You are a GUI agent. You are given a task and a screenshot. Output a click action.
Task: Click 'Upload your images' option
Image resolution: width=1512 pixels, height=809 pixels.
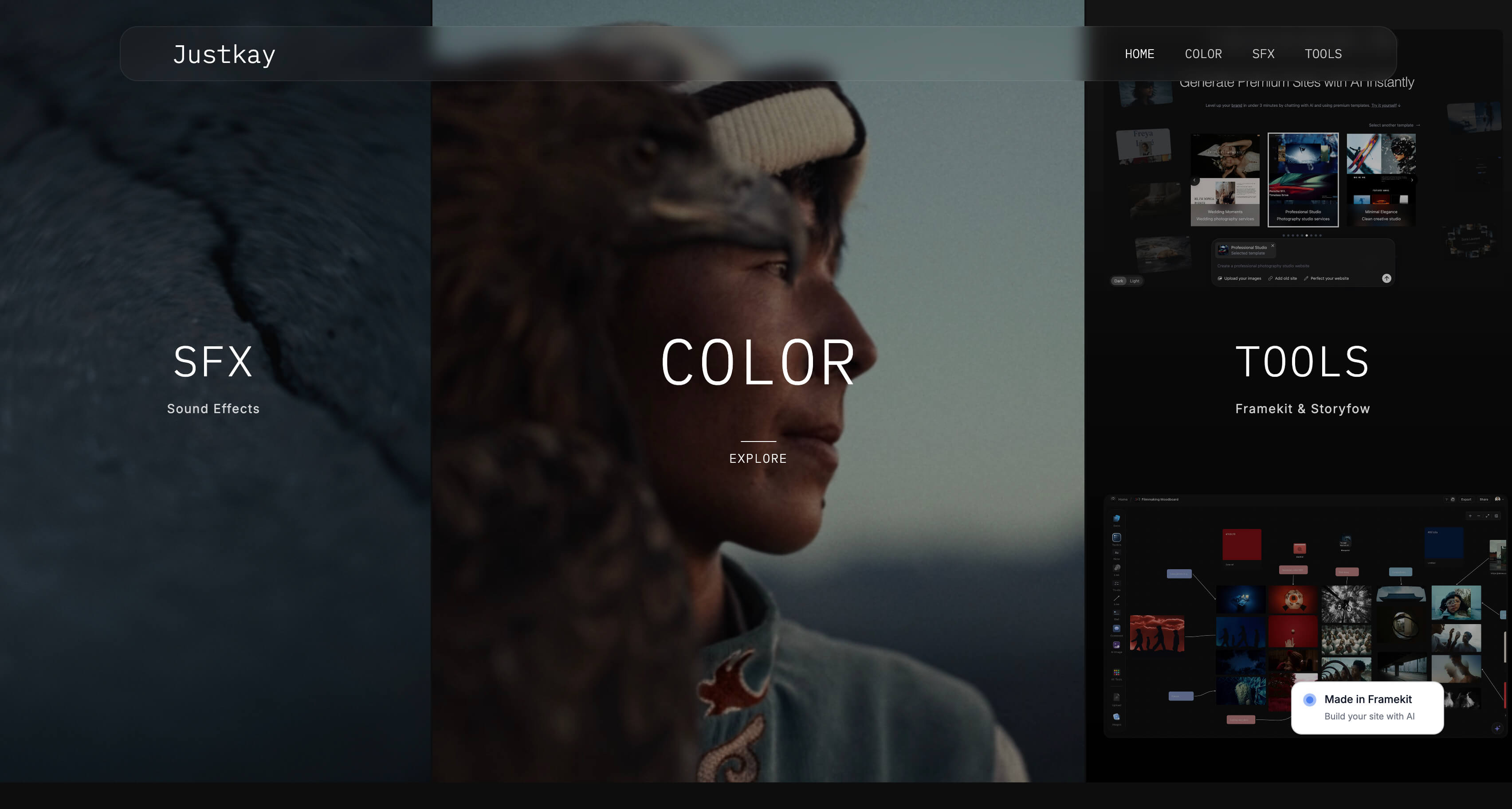pyautogui.click(x=1239, y=279)
